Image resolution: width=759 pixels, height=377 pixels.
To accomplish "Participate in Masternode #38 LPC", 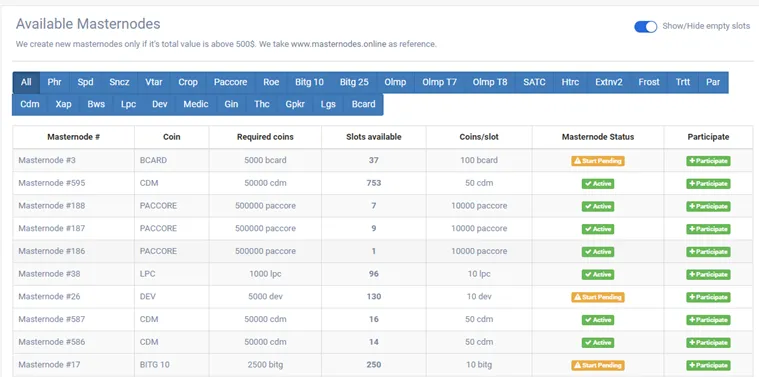I will 708,274.
